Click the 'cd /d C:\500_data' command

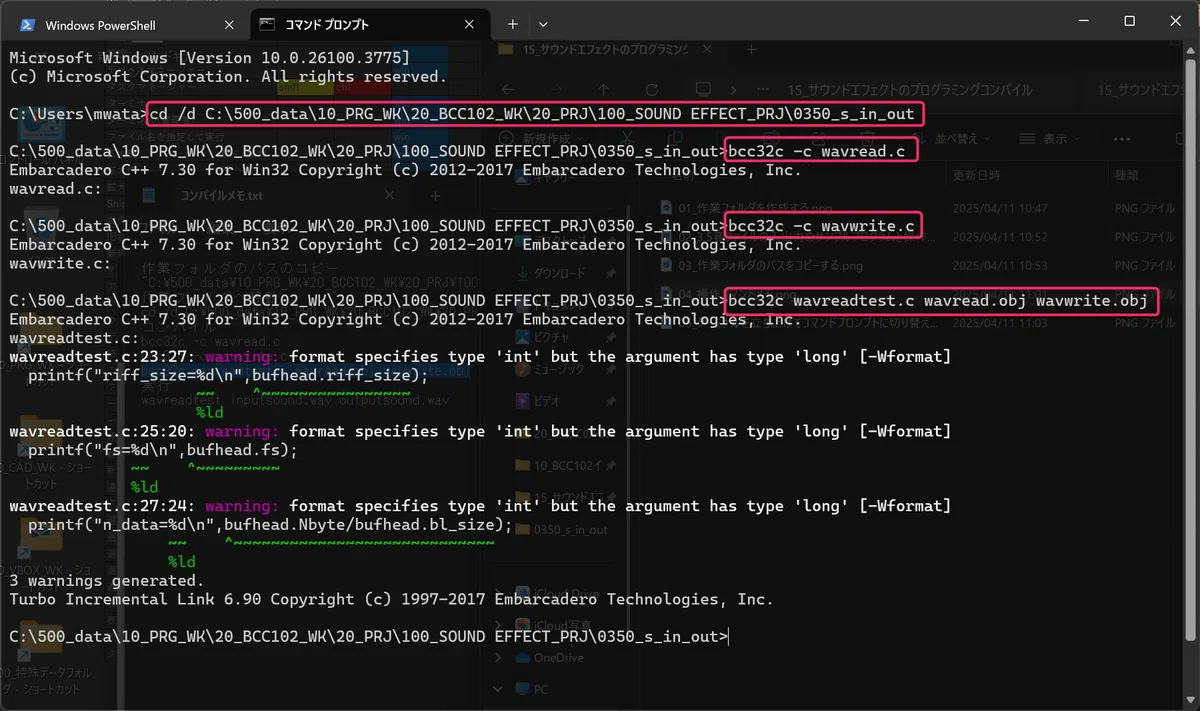pos(535,114)
